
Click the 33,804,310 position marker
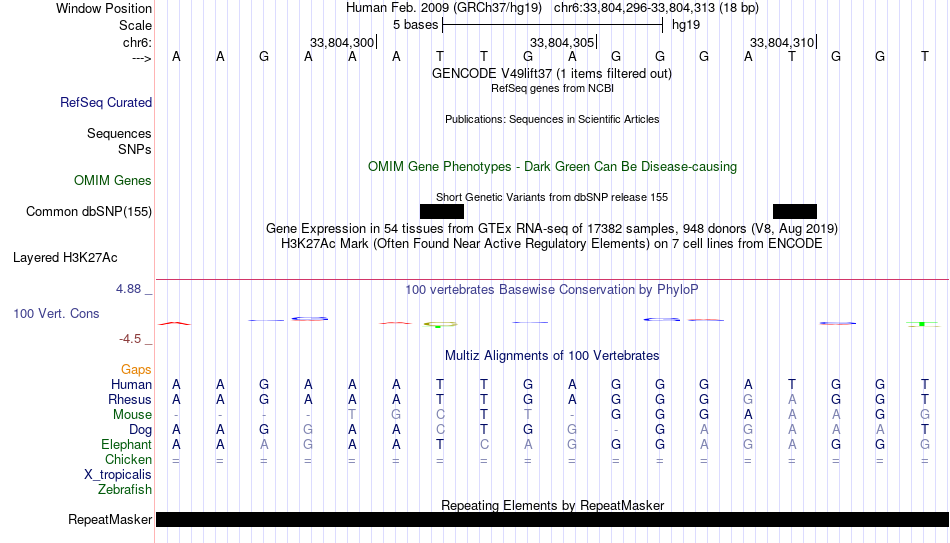(782, 42)
